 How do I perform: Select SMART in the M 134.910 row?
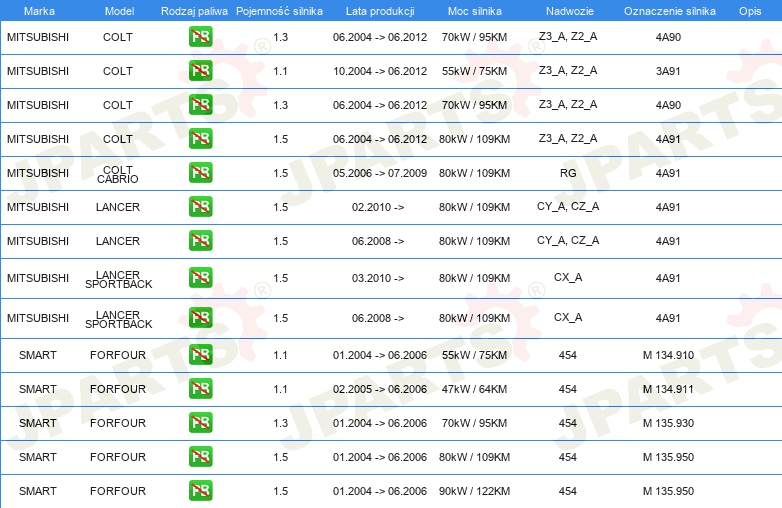(38, 355)
